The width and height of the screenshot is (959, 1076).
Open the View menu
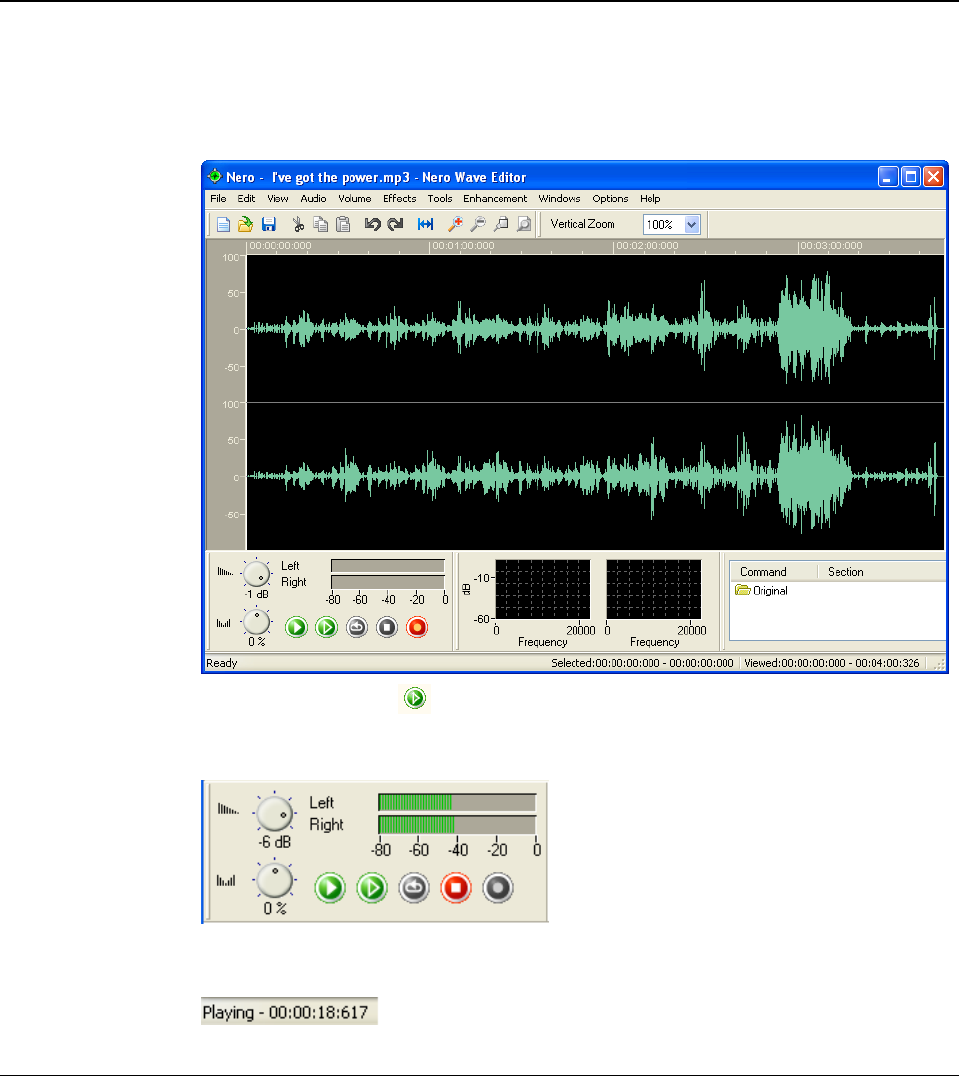(278, 199)
